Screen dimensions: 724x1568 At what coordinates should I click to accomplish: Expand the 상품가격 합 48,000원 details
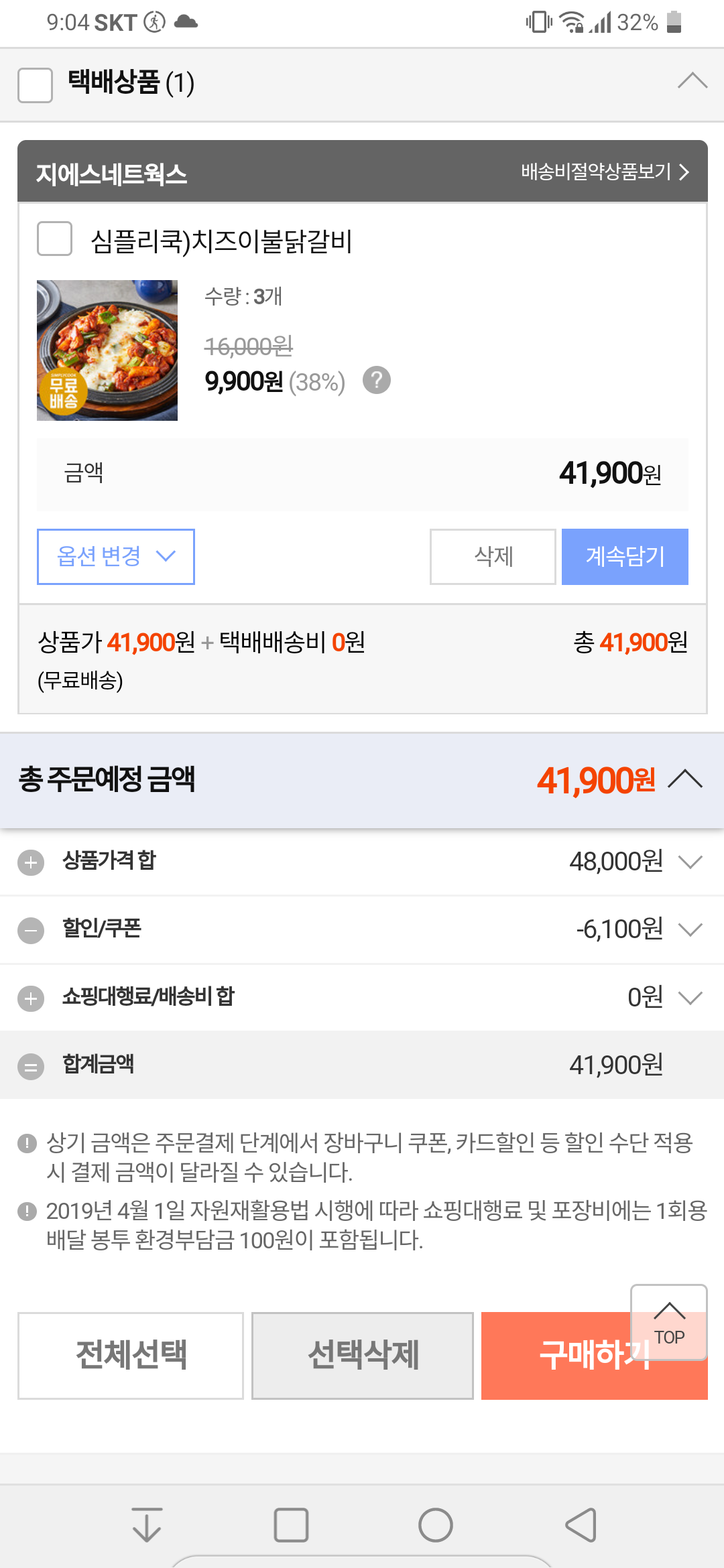pos(690,862)
